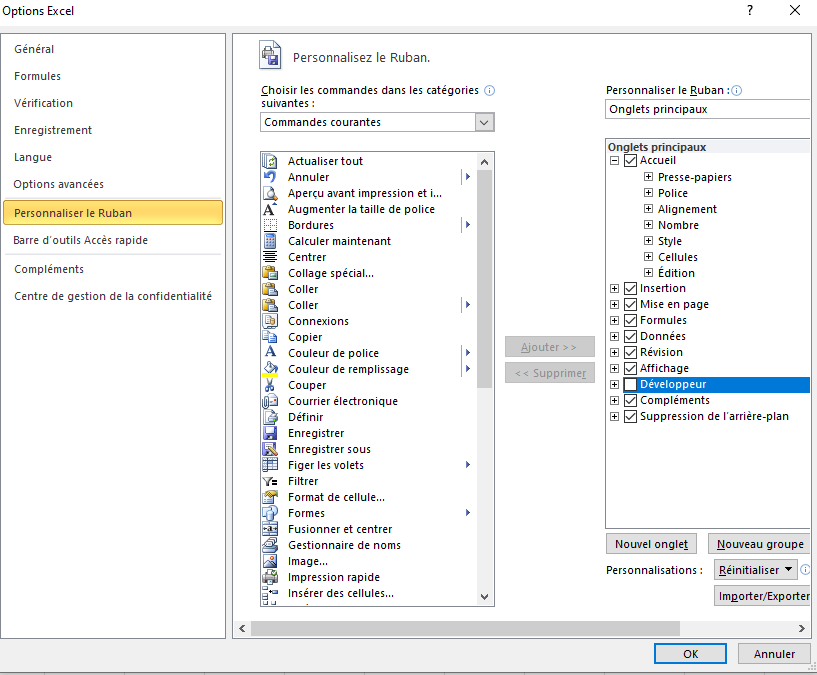Click the Fusionner et centrer icon
This screenshot has height=675, width=817.
[269, 529]
